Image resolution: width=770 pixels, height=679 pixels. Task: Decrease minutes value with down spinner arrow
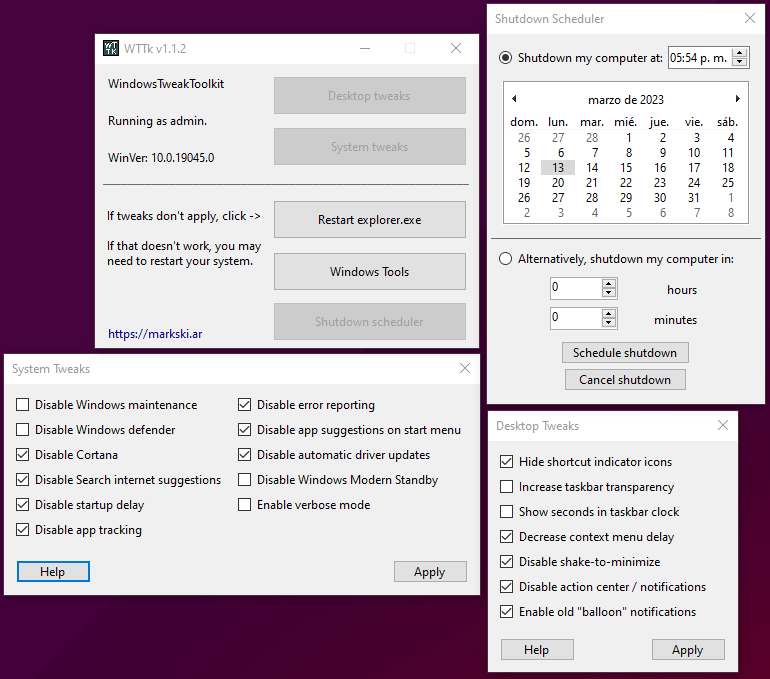click(609, 324)
